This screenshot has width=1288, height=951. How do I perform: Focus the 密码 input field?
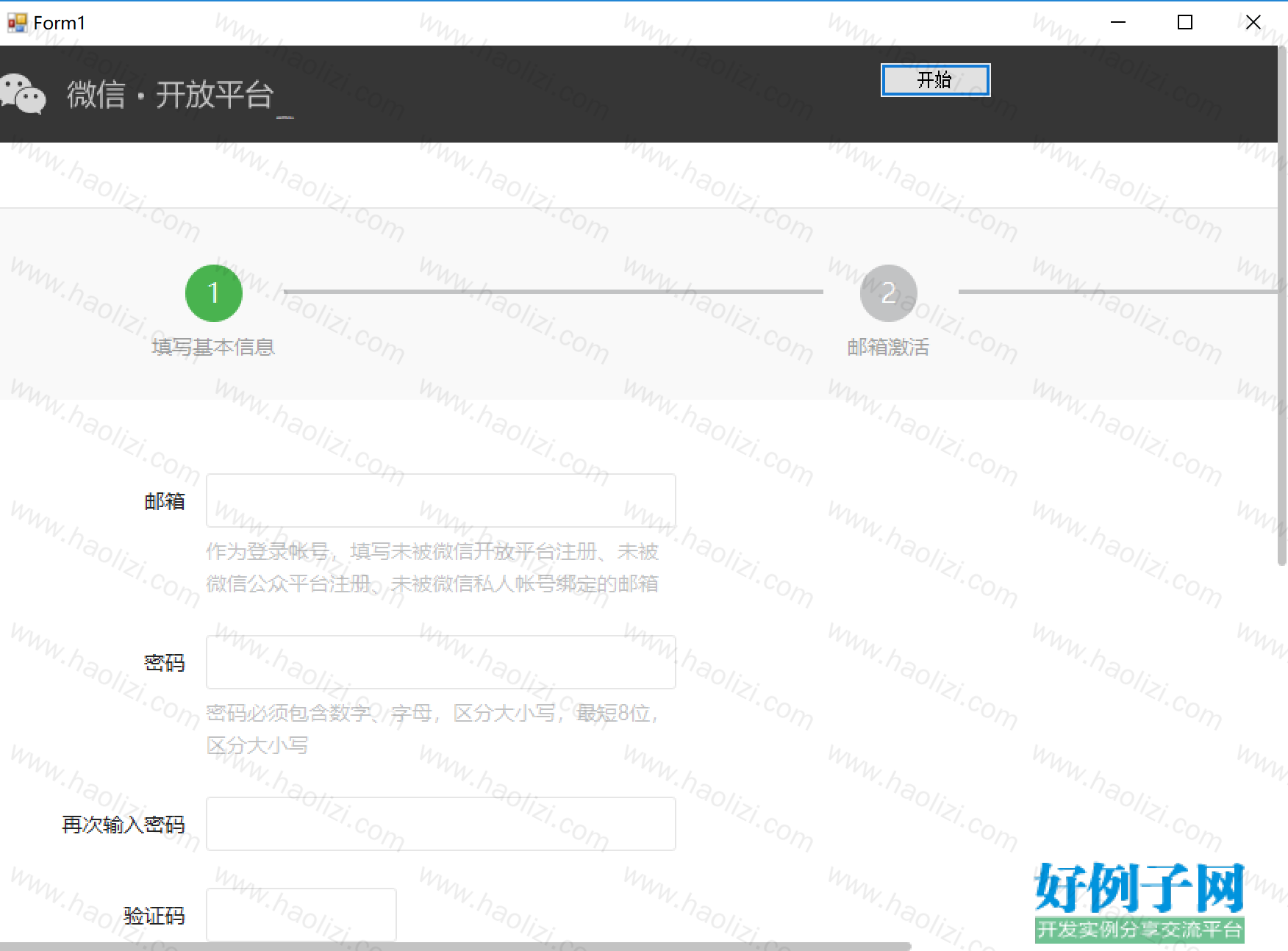[x=441, y=662]
